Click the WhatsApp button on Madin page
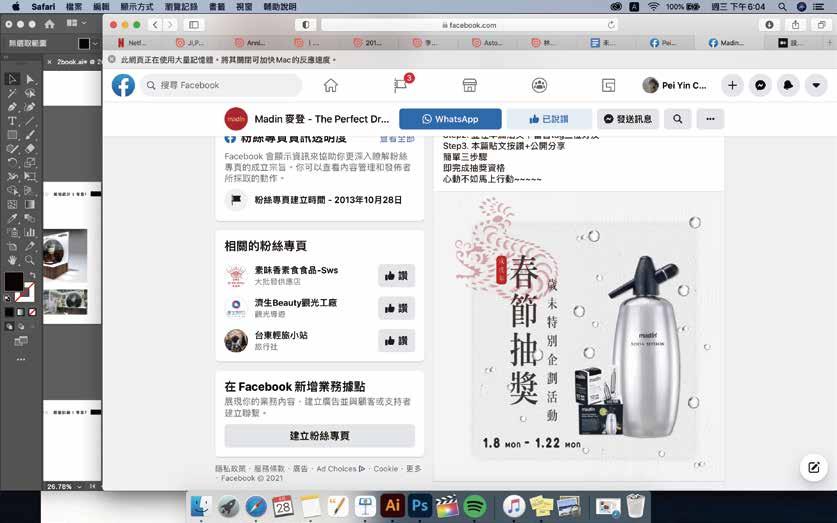The width and height of the screenshot is (837, 523). [x=450, y=119]
